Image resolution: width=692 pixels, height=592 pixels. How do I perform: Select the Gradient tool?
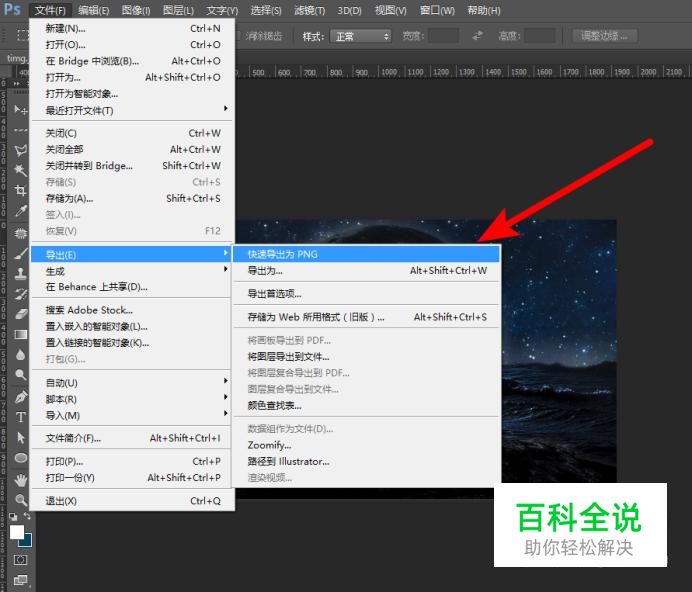[20, 334]
